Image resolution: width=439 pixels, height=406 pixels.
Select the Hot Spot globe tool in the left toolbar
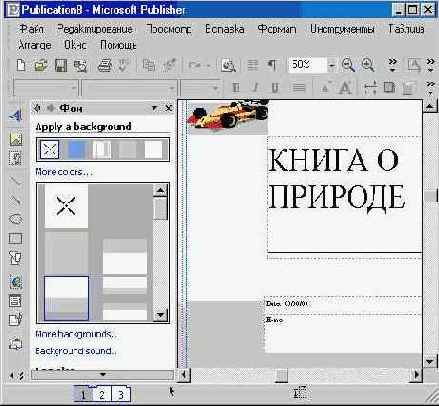pyautogui.click(x=15, y=282)
